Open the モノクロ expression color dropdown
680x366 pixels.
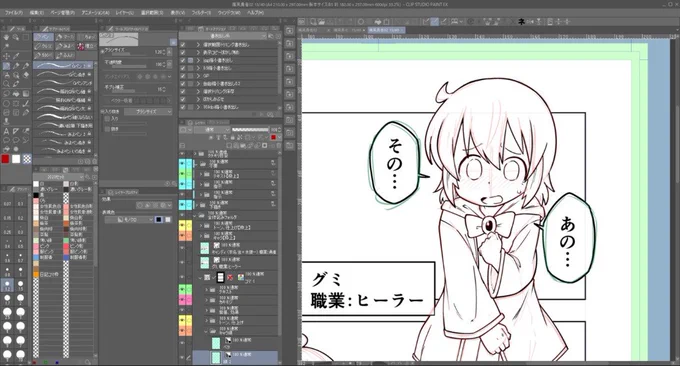coord(129,220)
